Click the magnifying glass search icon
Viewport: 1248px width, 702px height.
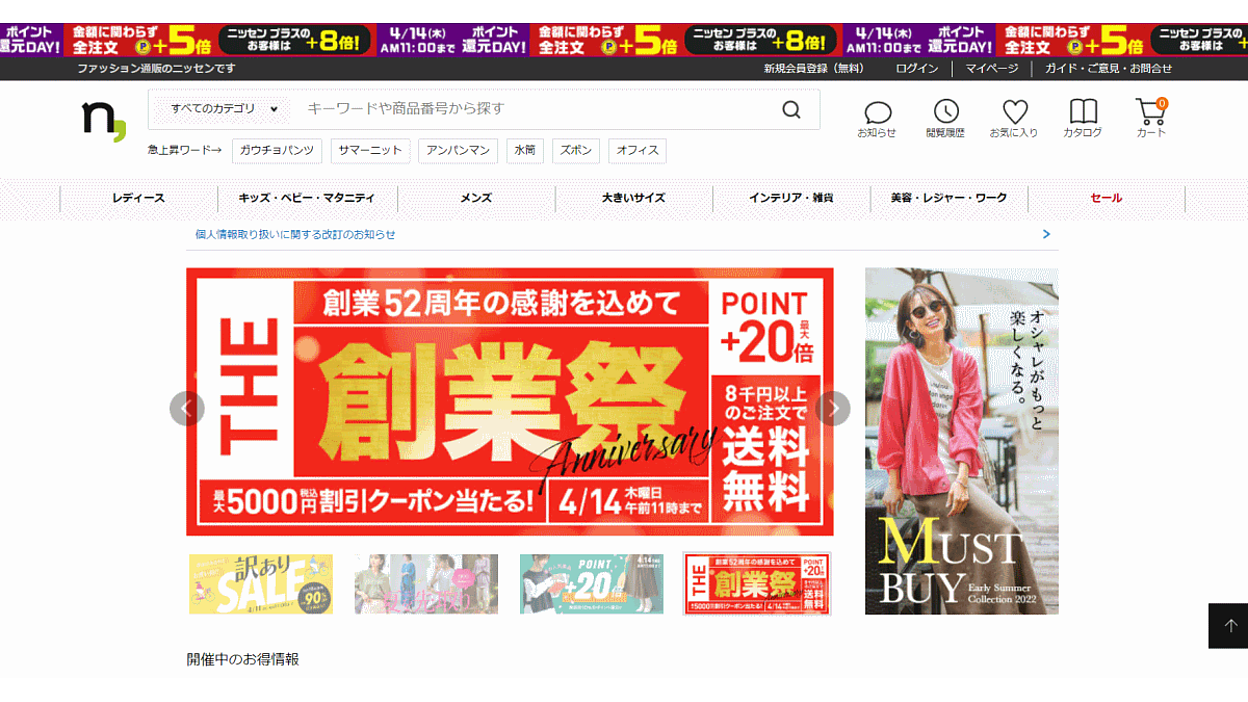click(x=791, y=110)
